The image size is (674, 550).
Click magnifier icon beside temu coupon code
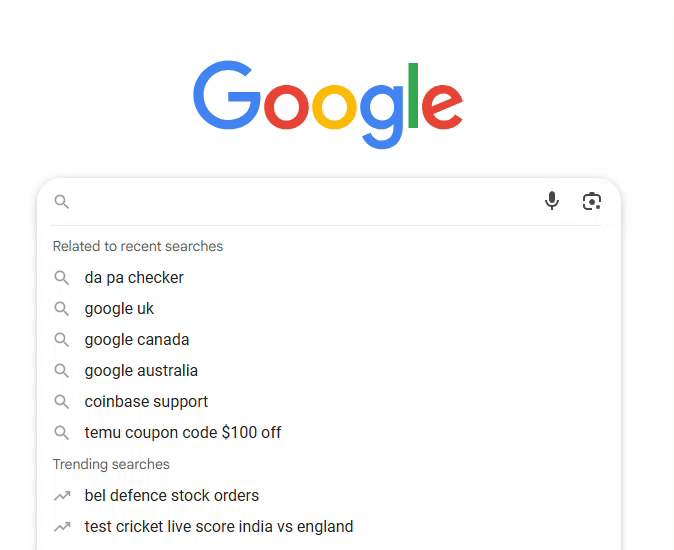62,433
